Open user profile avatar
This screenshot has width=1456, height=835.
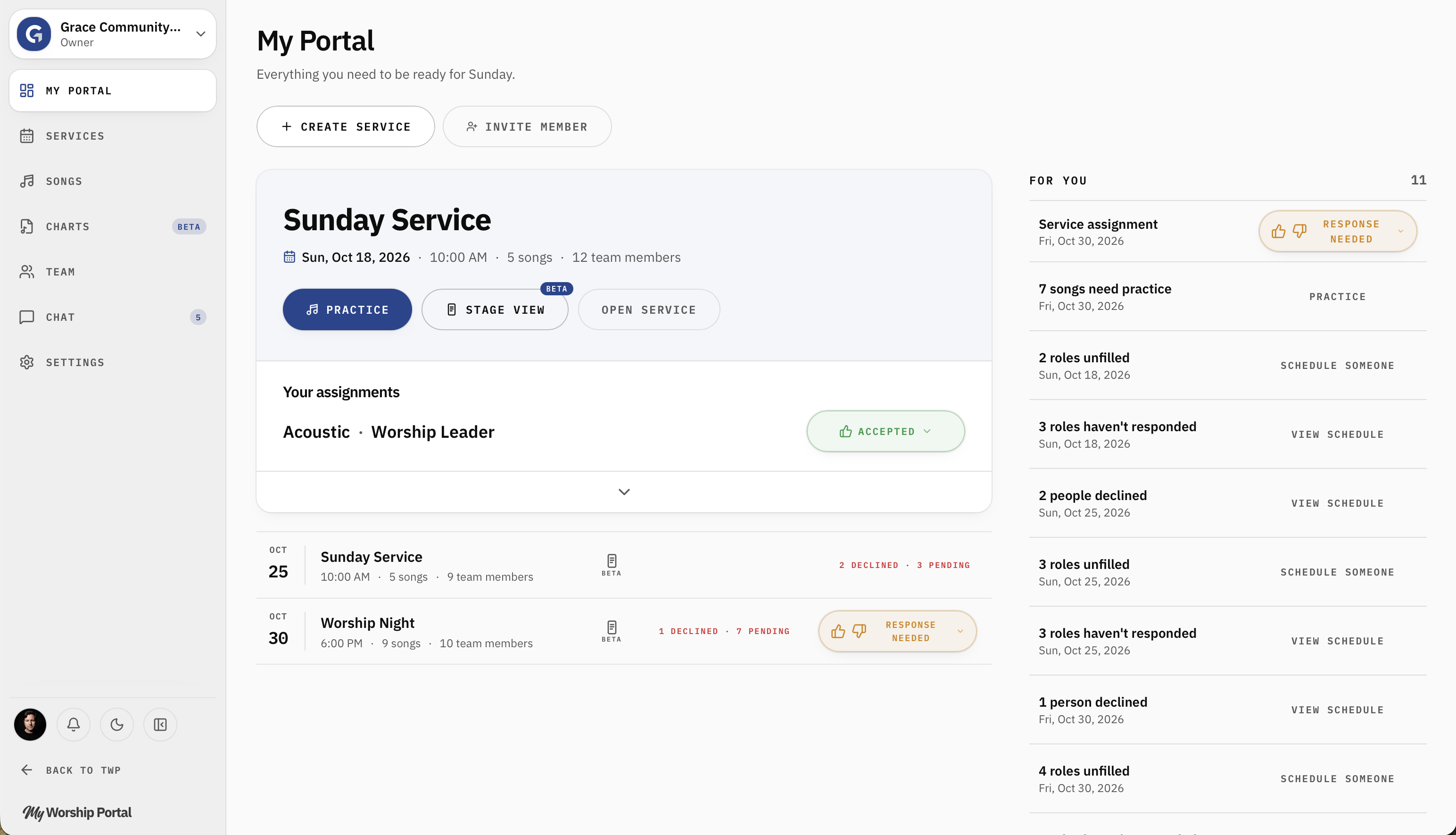coord(30,725)
